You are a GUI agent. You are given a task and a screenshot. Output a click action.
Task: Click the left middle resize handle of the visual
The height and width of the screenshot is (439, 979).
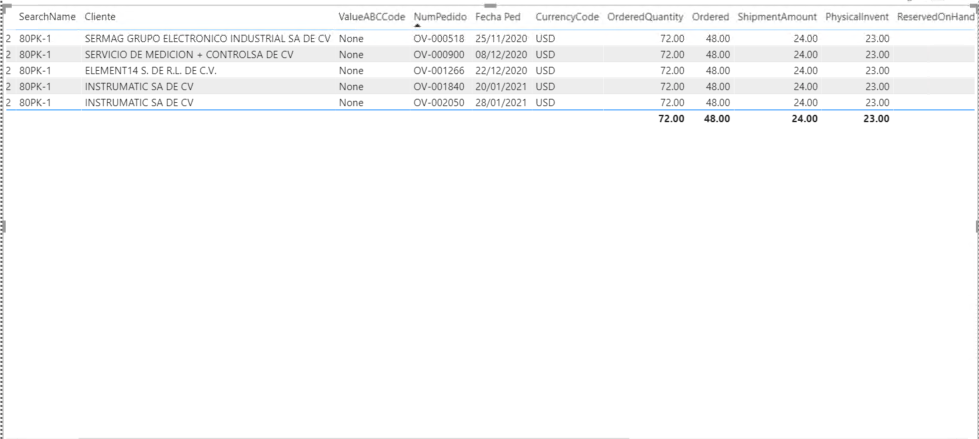(x=3, y=226)
